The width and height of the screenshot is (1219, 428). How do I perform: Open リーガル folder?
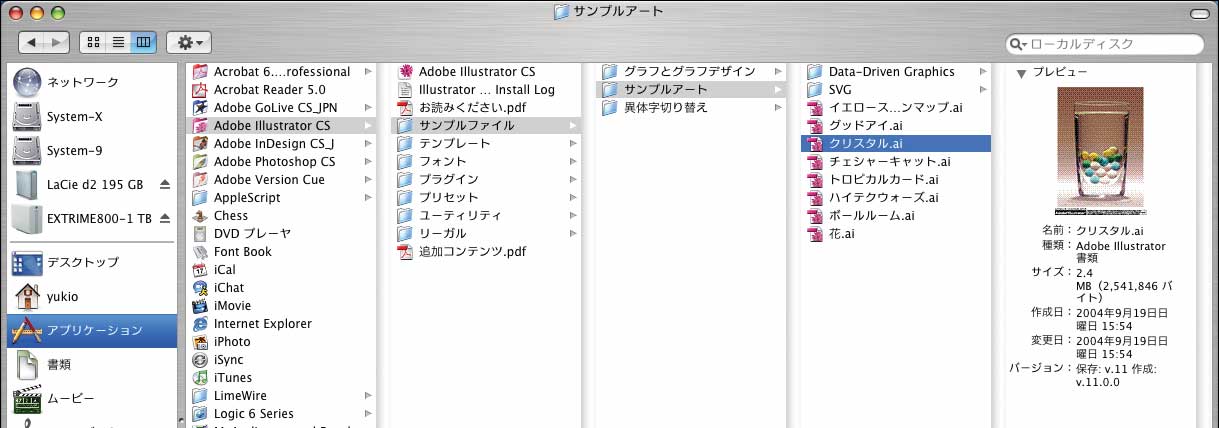click(486, 234)
